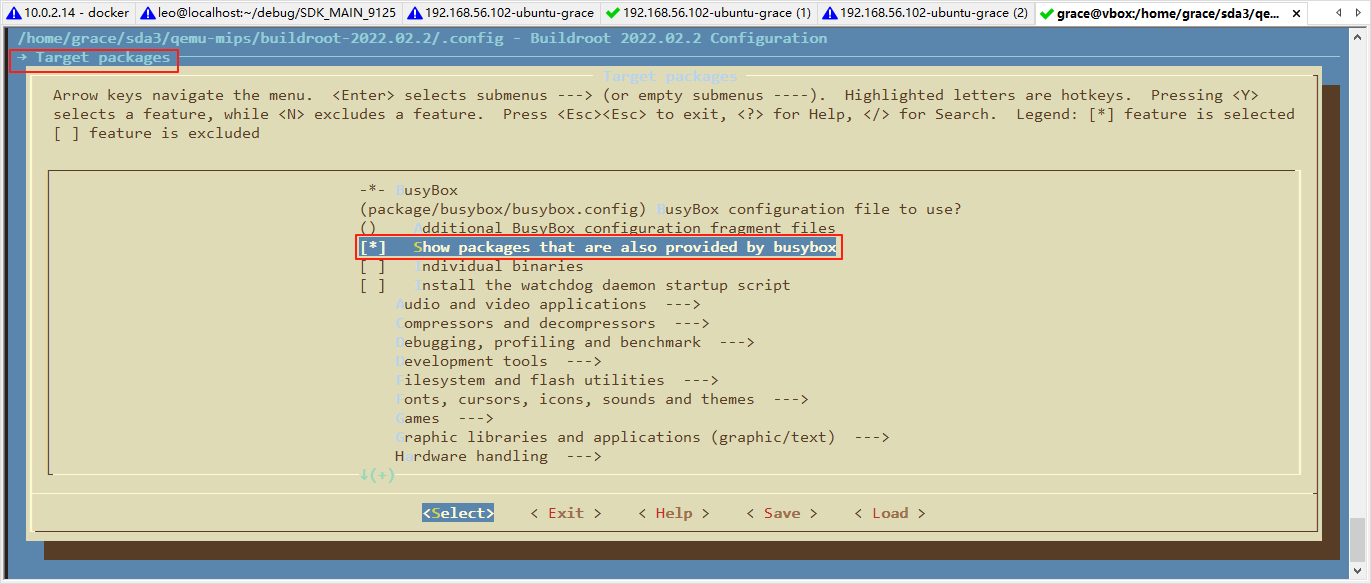Click the Load button
Image resolution: width=1371 pixels, height=584 pixels.
[890, 513]
